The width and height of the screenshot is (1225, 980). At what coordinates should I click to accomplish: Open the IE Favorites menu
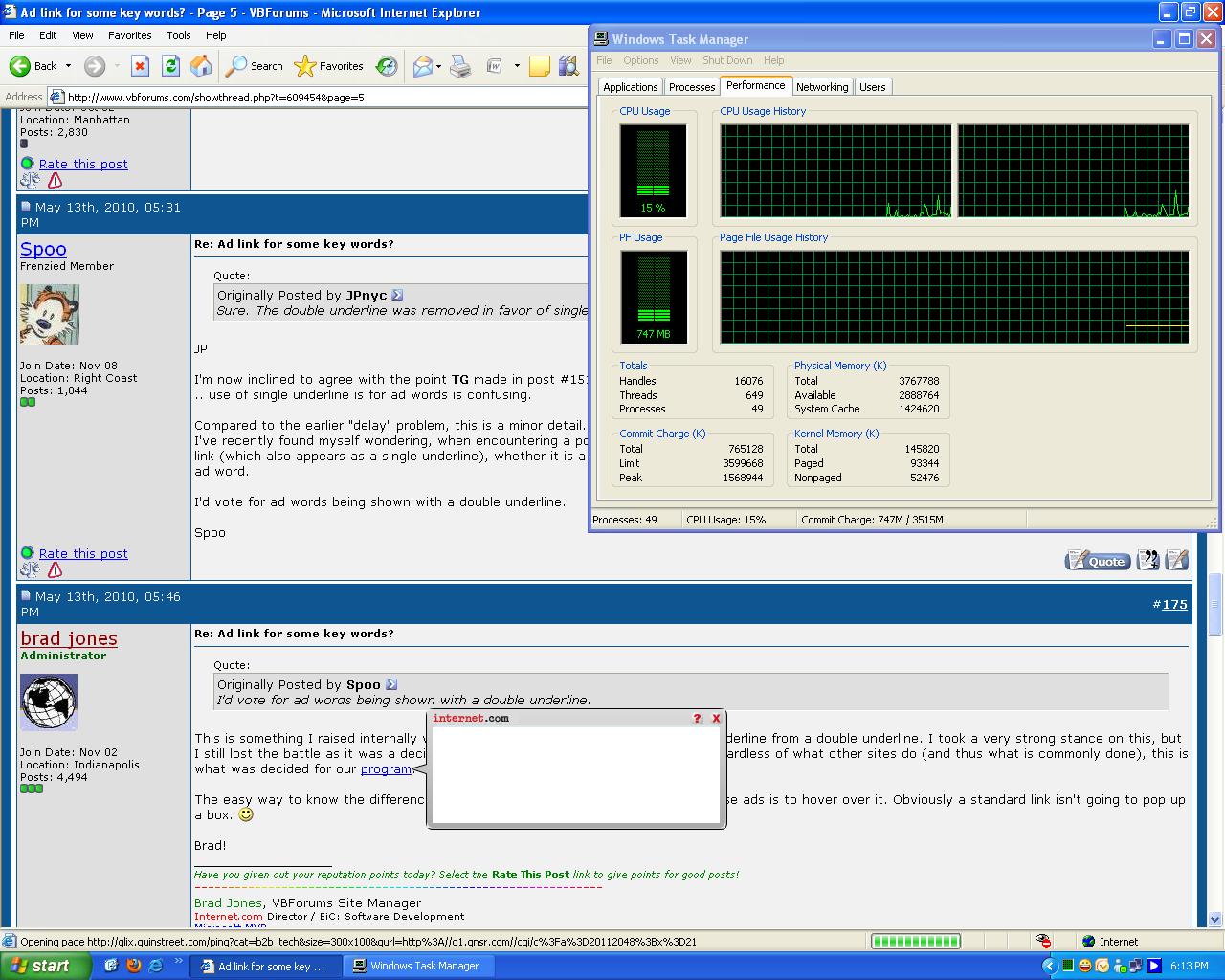coord(129,35)
